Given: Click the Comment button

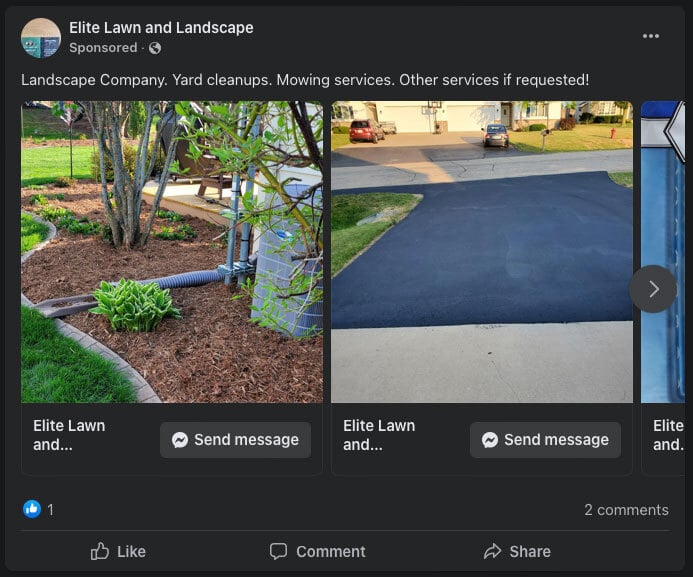Looking at the screenshot, I should click(318, 551).
